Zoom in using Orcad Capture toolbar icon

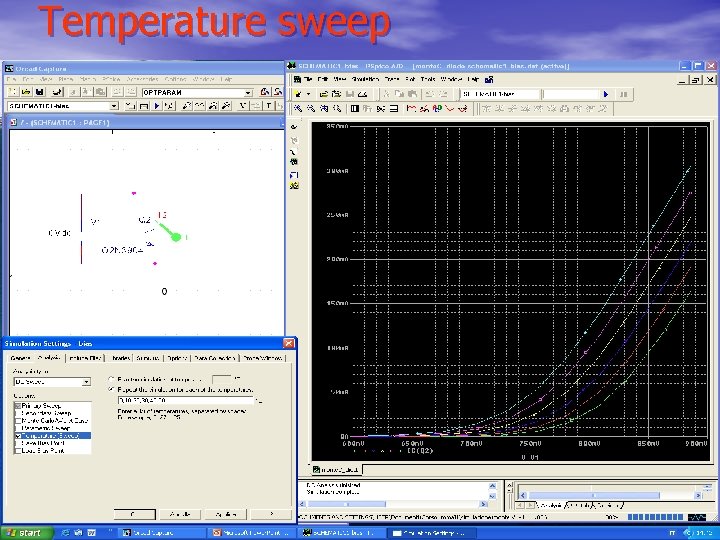click(264, 92)
